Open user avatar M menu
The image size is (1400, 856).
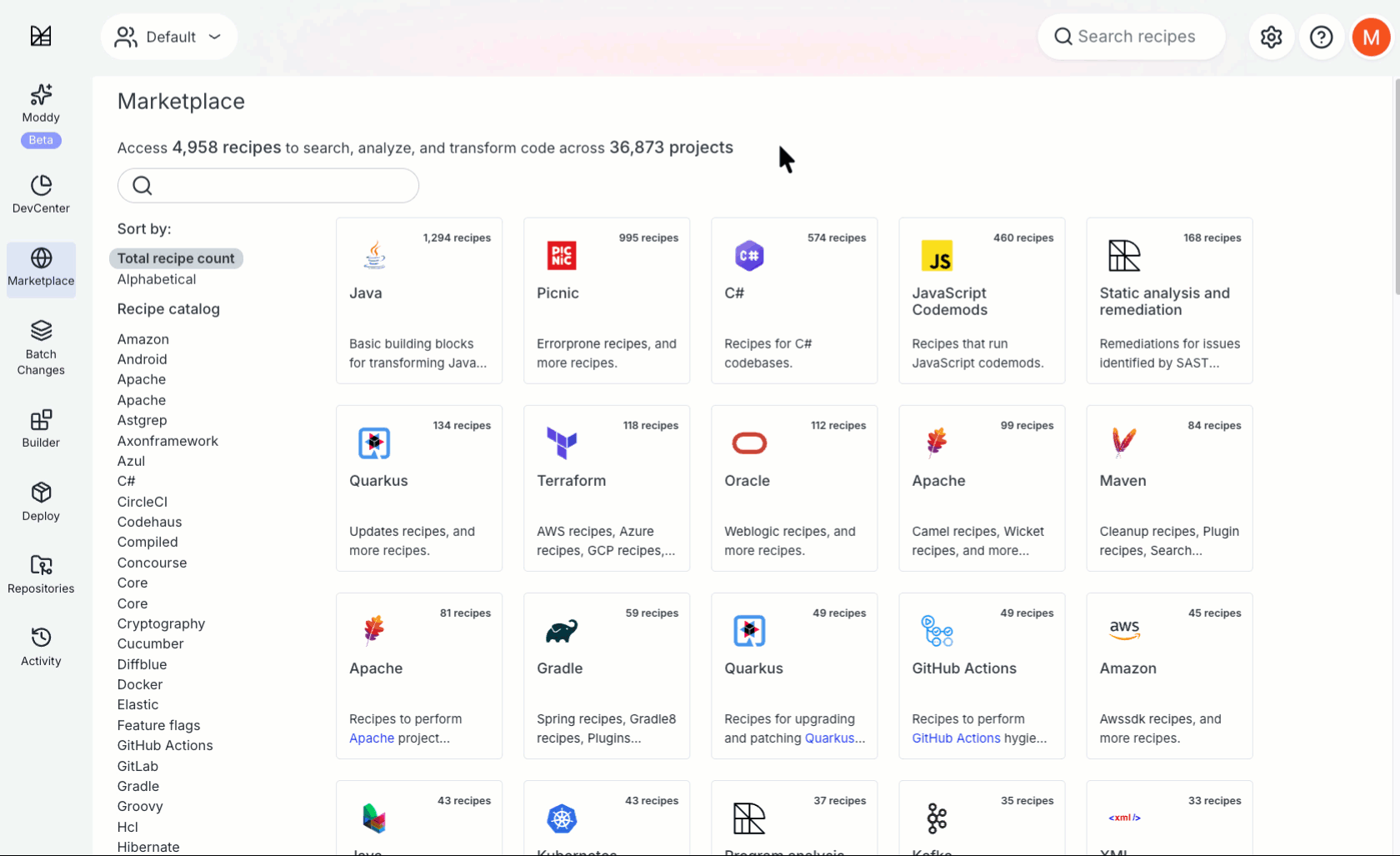[x=1371, y=37]
